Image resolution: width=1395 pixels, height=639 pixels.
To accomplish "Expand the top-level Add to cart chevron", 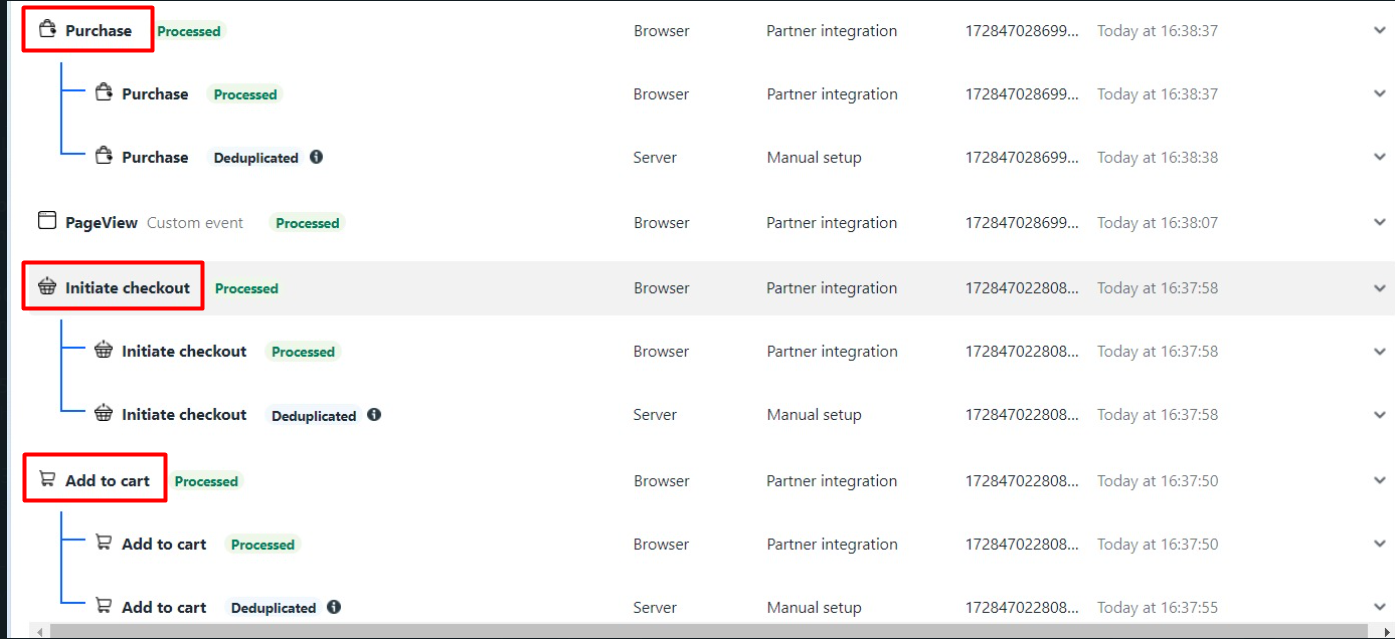I will tap(1380, 481).
